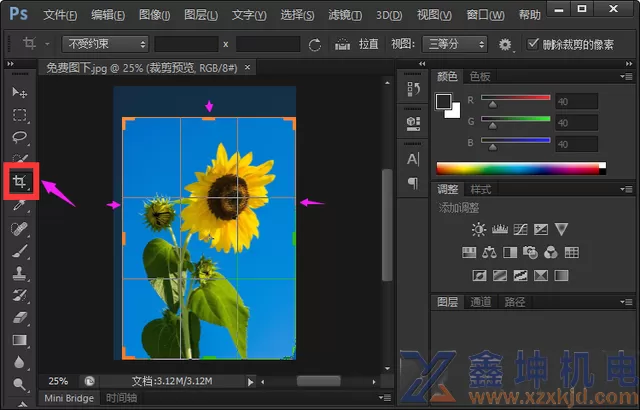Add a Color Balance adjustment

pyautogui.click(x=489, y=253)
